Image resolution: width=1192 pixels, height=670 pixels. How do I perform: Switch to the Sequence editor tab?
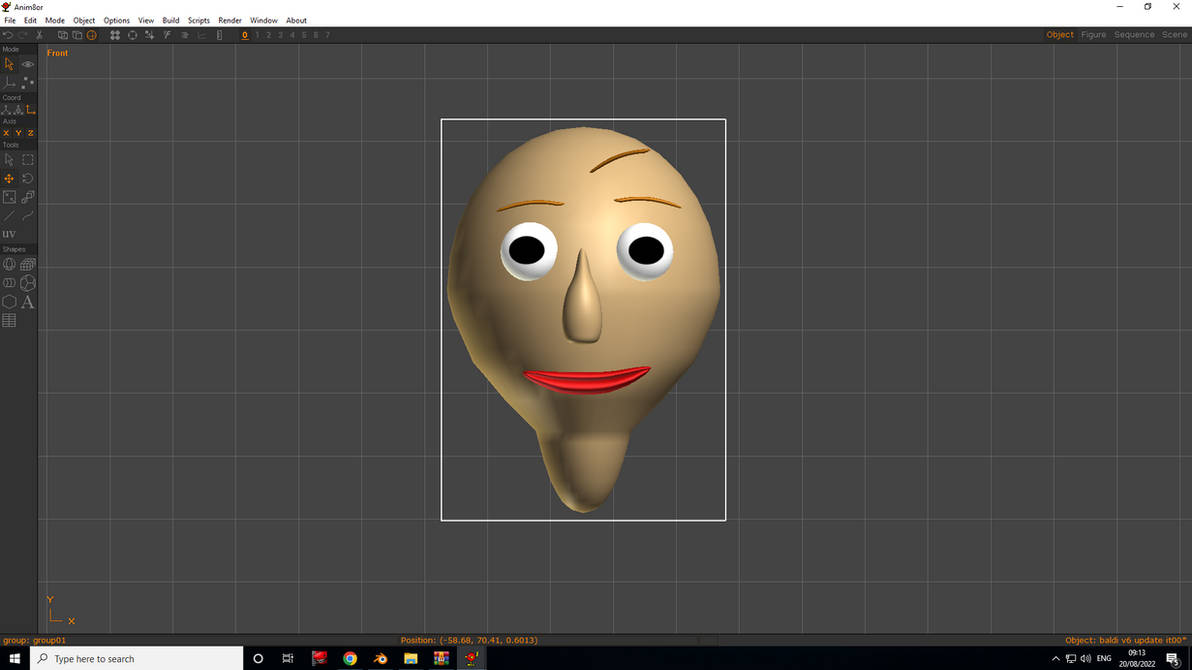(x=1134, y=35)
